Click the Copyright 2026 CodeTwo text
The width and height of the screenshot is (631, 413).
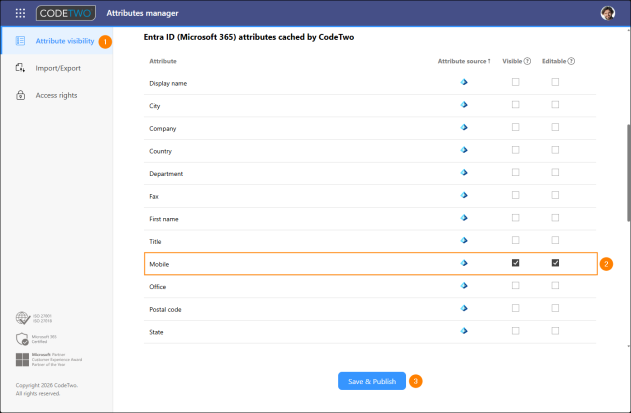[47, 385]
